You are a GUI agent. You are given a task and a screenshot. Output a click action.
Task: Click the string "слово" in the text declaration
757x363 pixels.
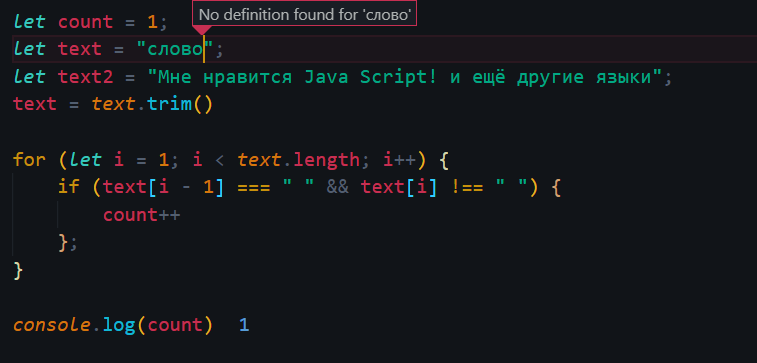click(x=175, y=49)
